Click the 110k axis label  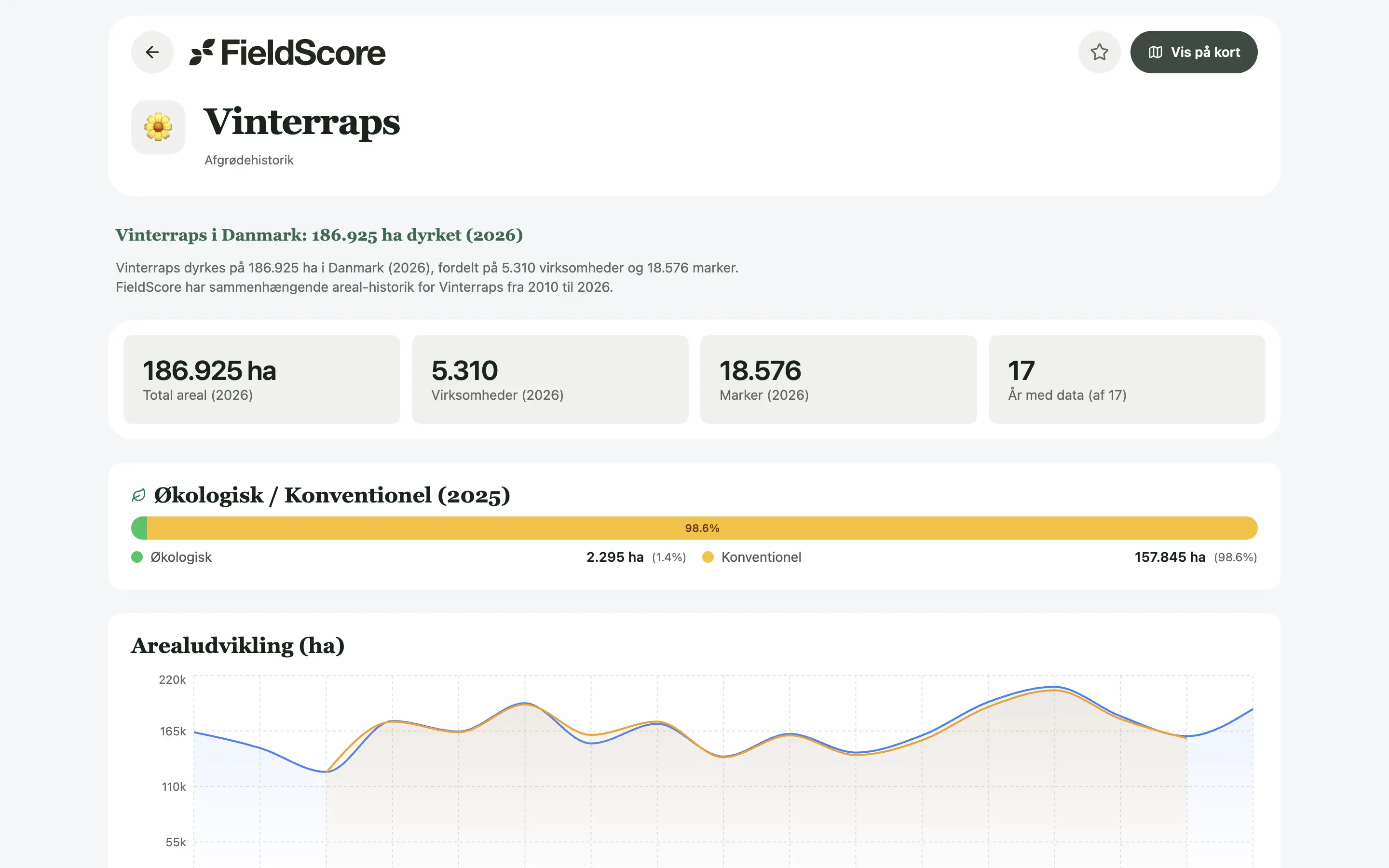[174, 787]
